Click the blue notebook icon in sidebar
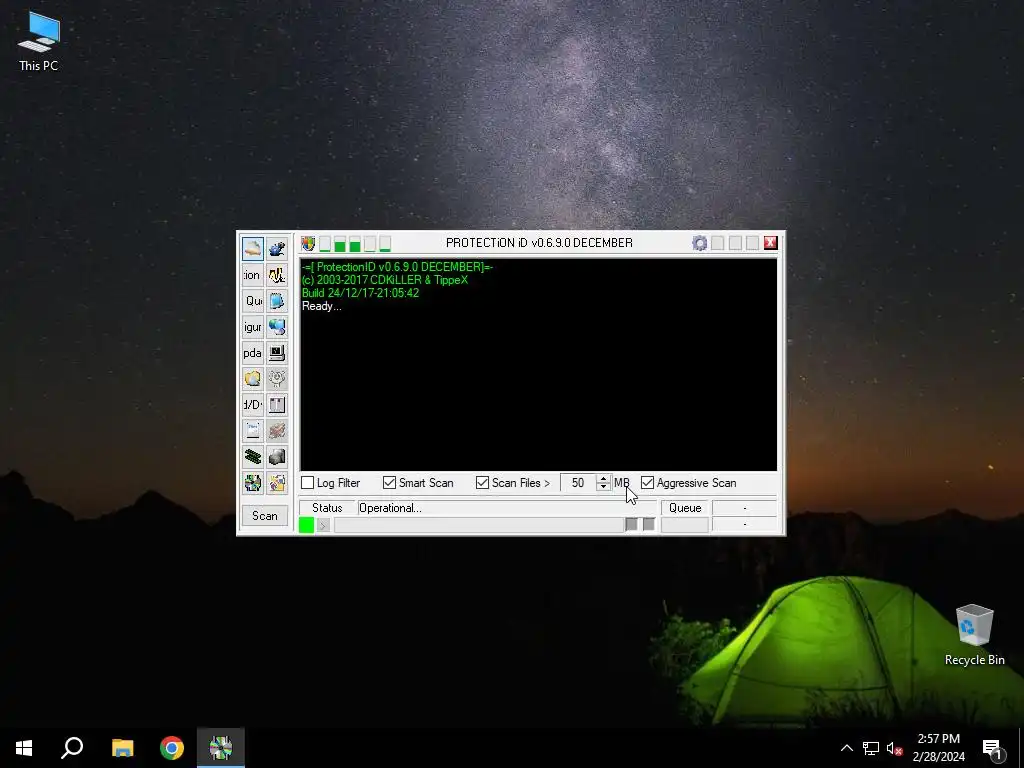This screenshot has height=768, width=1024. click(277, 301)
